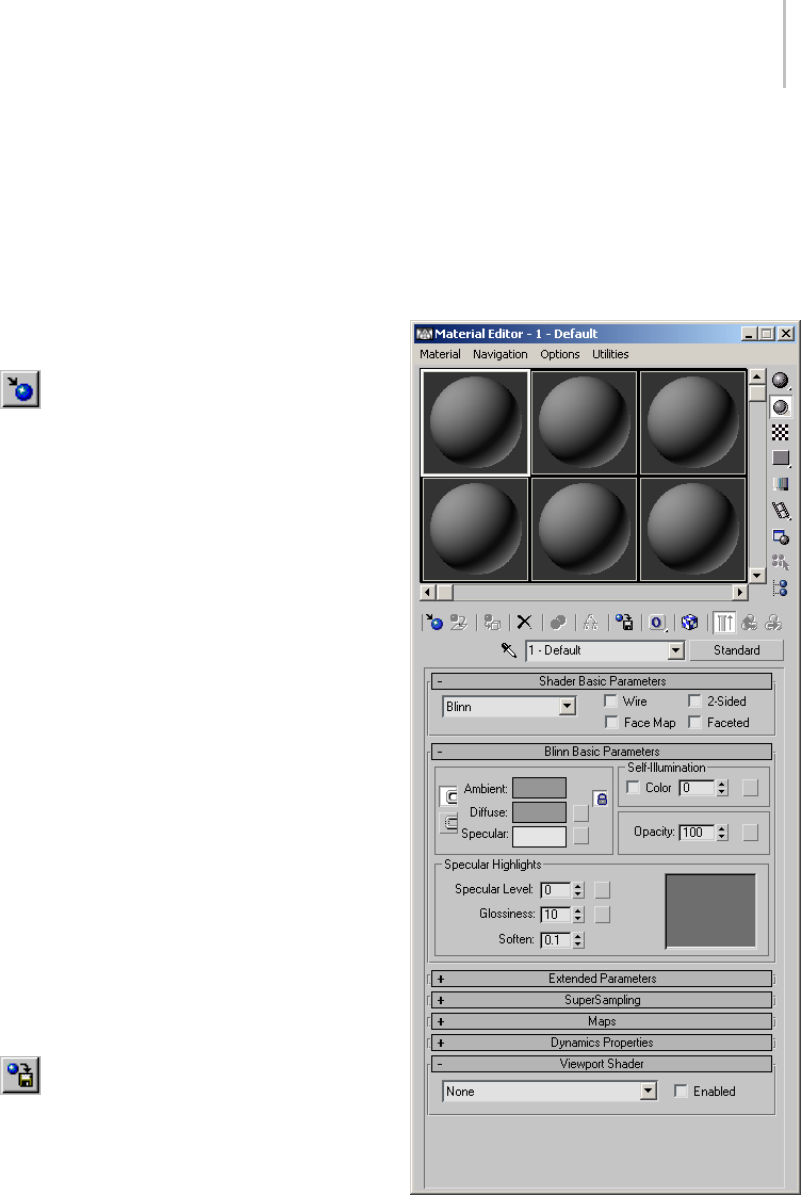
Task: Toggle the Backlight icon
Action: (x=780, y=407)
